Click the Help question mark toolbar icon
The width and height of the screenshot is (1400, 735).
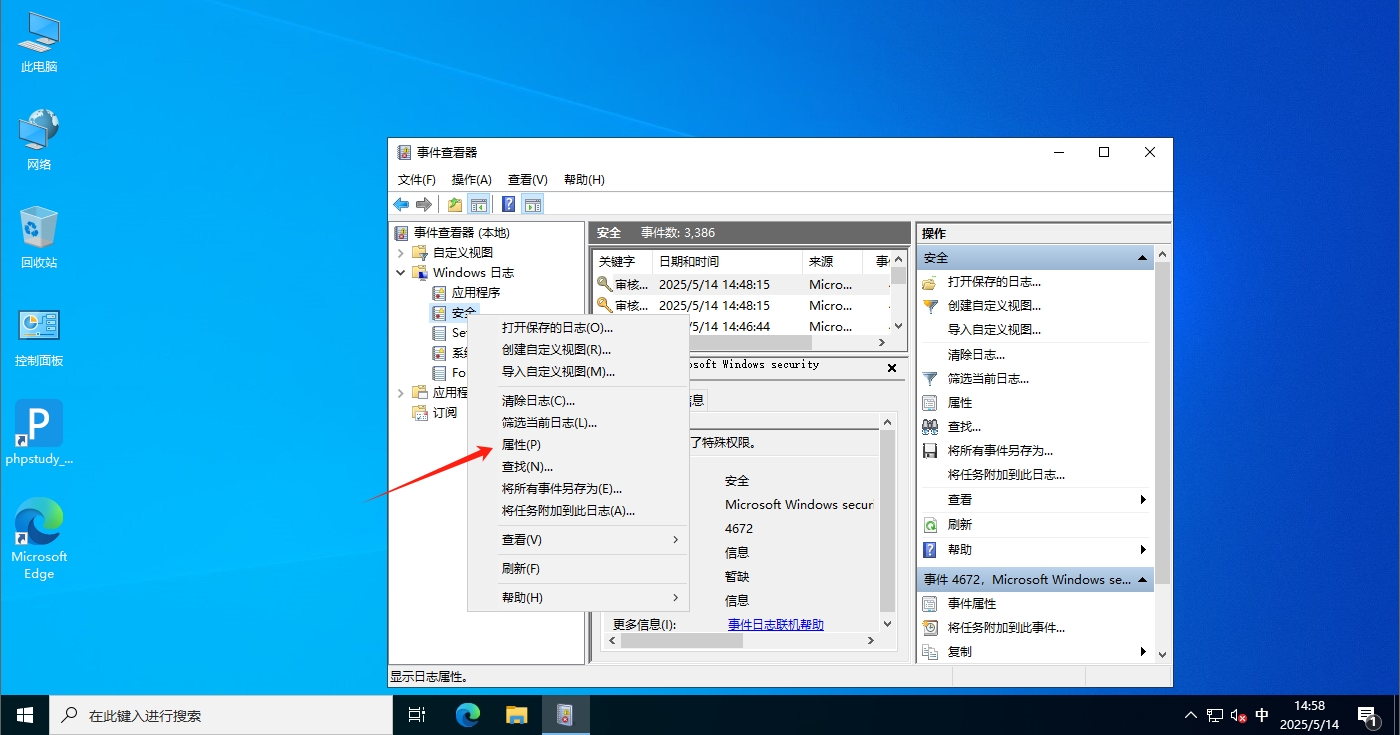[x=509, y=204]
